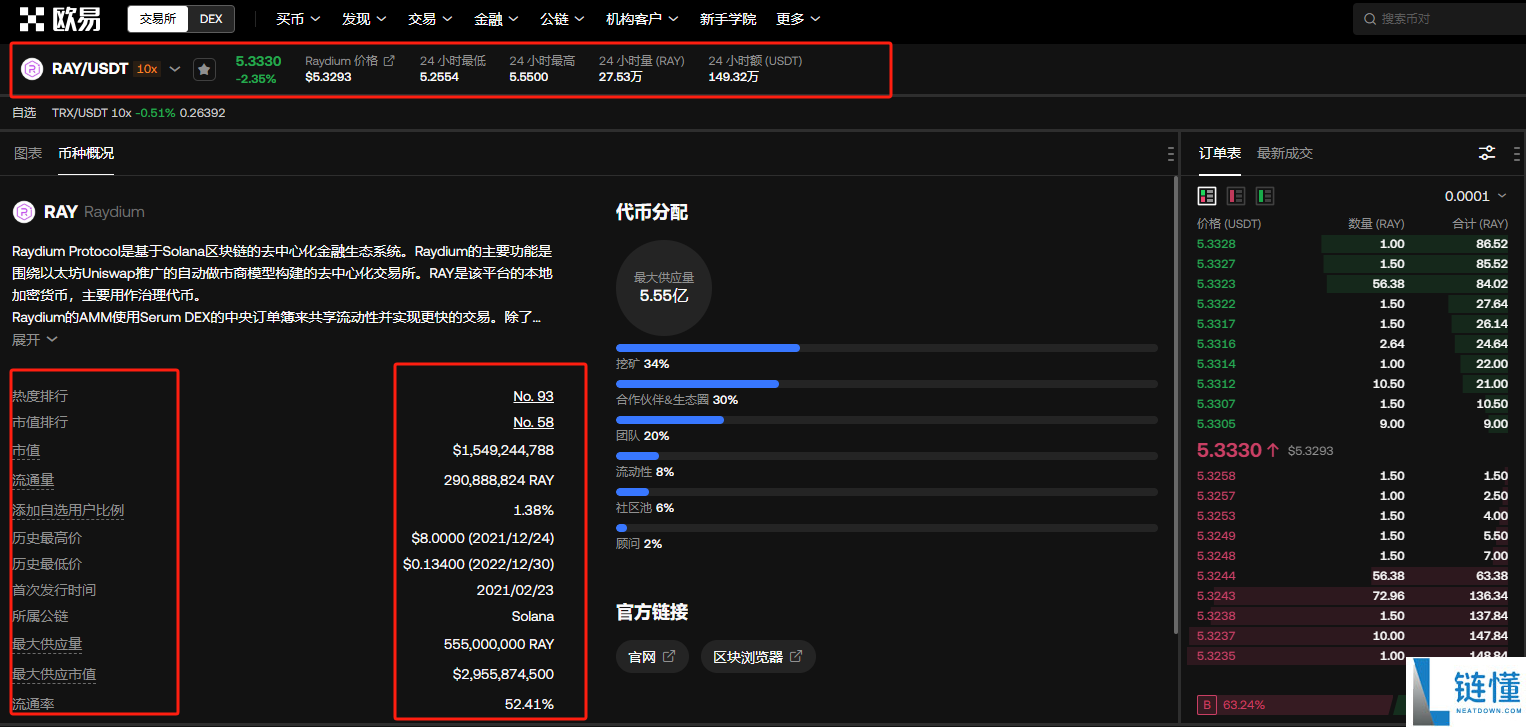Open the 发现 dropdown menu
The height and width of the screenshot is (727, 1526).
pyautogui.click(x=364, y=19)
